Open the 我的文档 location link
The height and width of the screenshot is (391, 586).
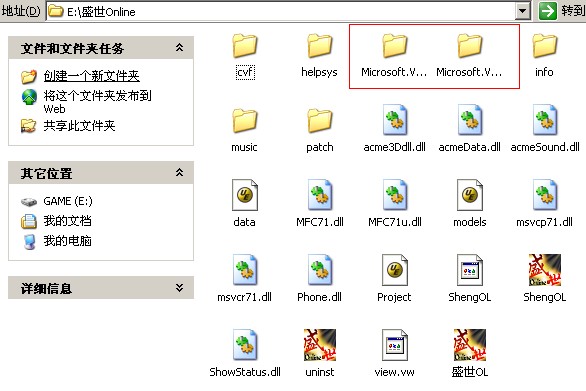pos(67,221)
